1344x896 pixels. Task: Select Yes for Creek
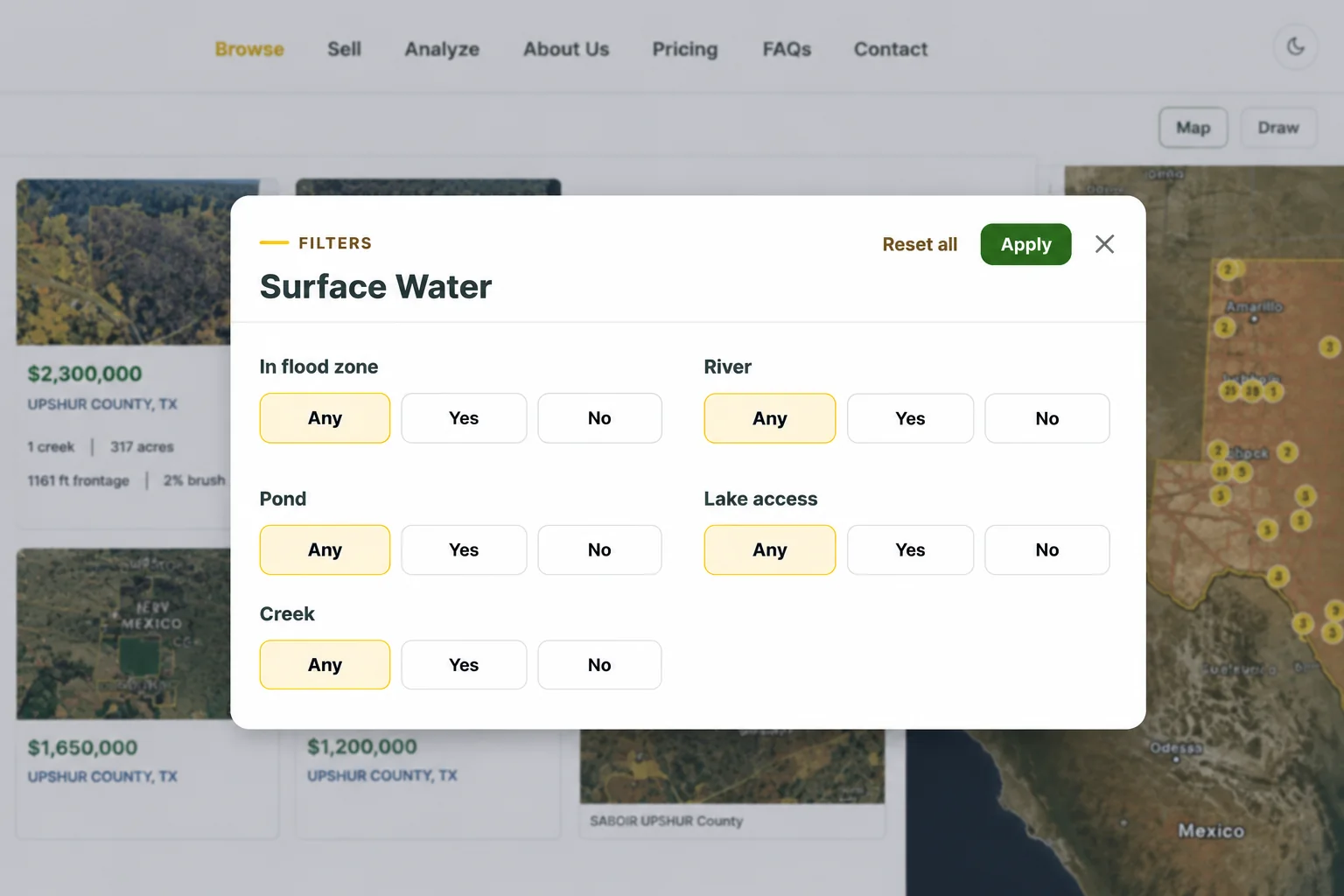point(464,665)
